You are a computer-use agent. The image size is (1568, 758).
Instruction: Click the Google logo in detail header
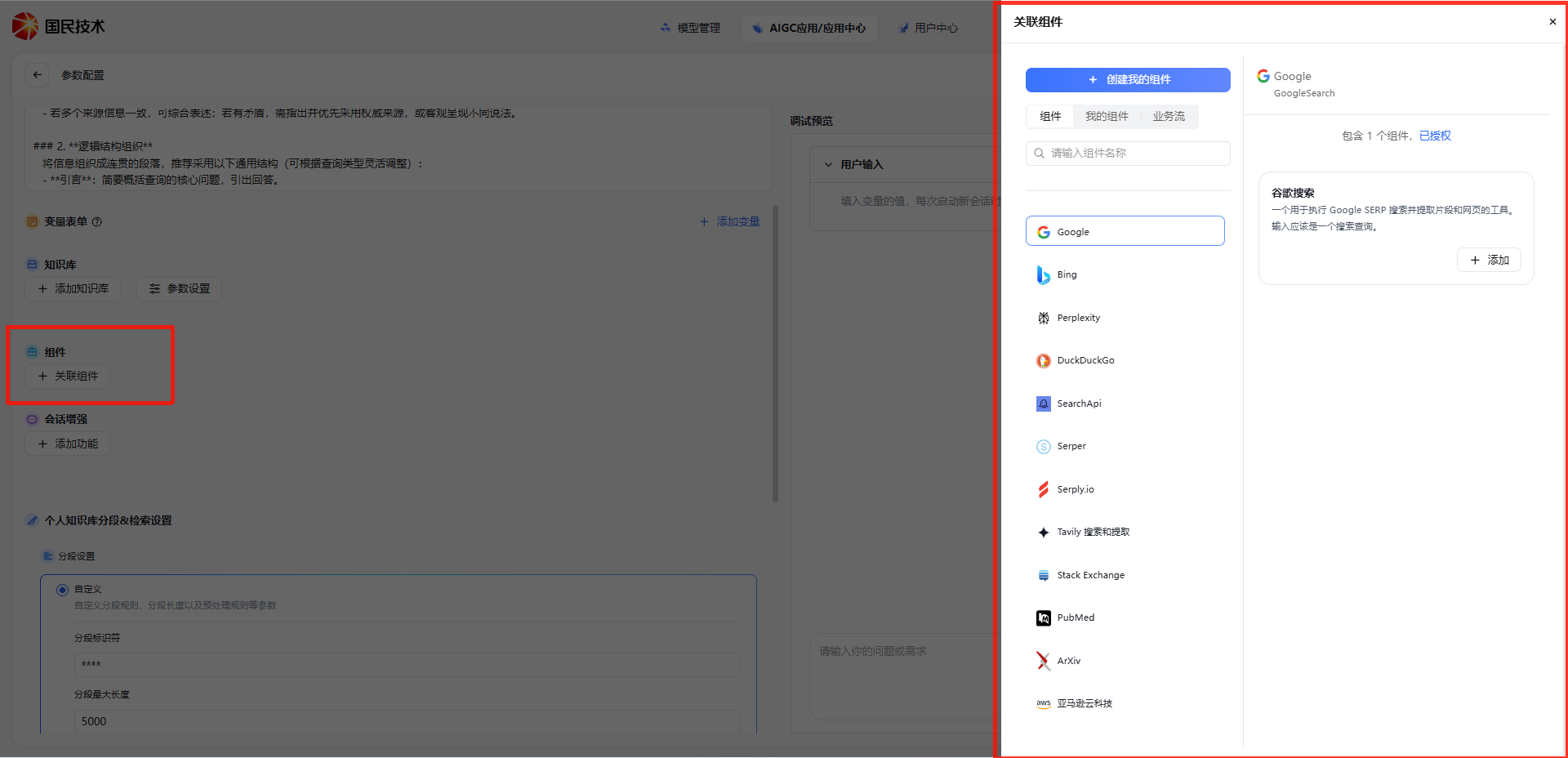[x=1263, y=76]
